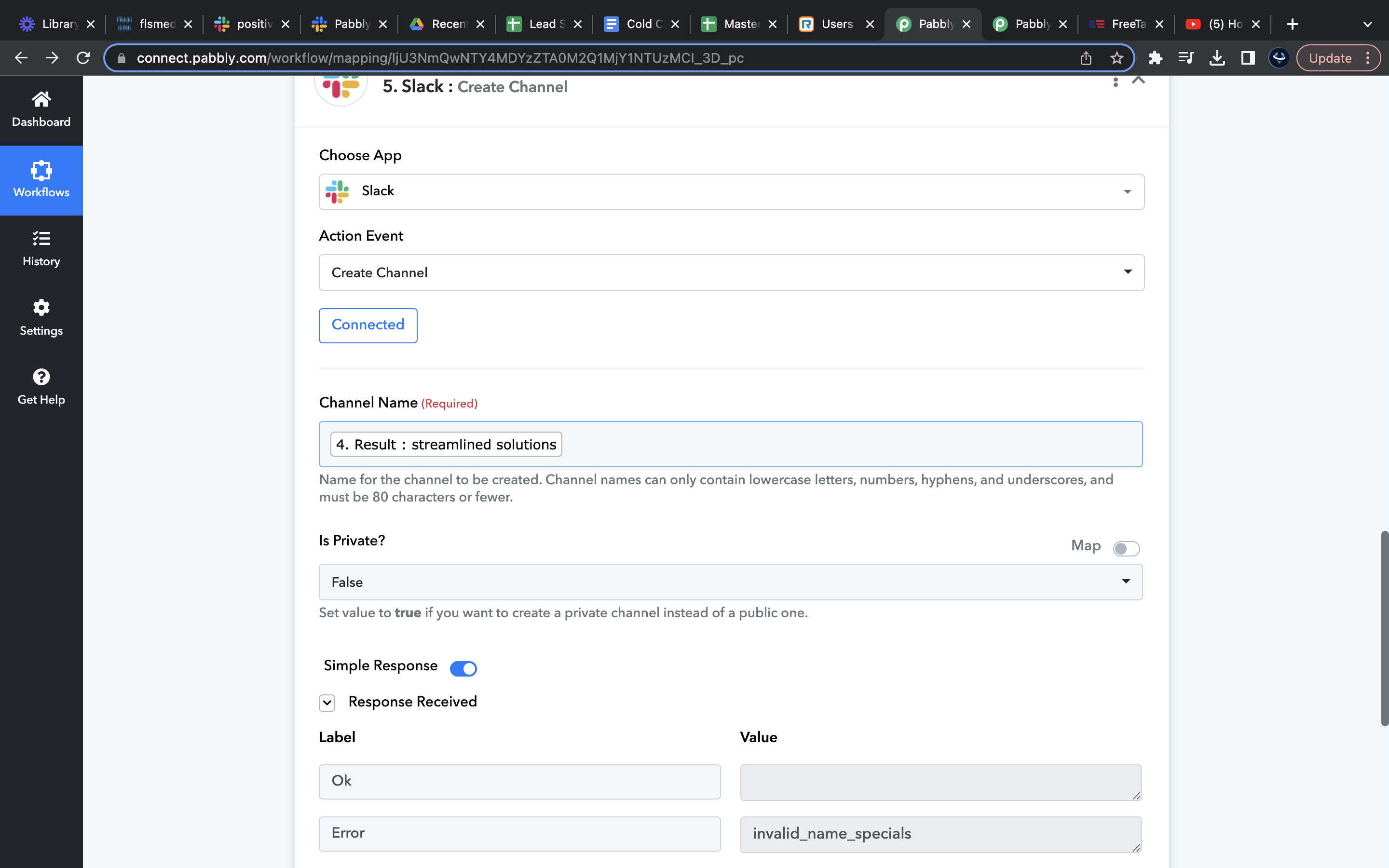Viewport: 1389px width, 868px height.
Task: Toggle the Map switch for Is Private
Action: click(1126, 548)
